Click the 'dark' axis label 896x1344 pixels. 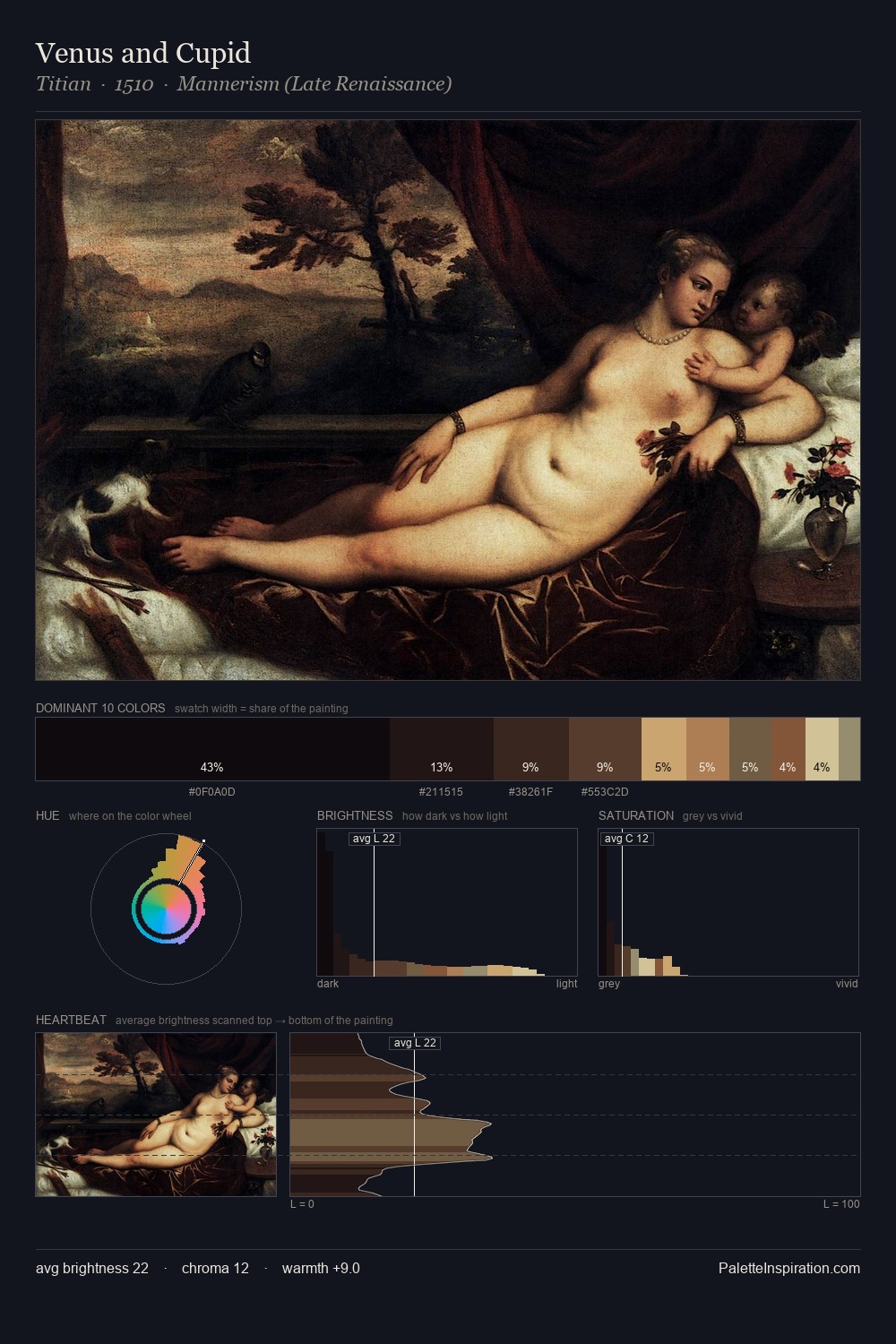[328, 984]
